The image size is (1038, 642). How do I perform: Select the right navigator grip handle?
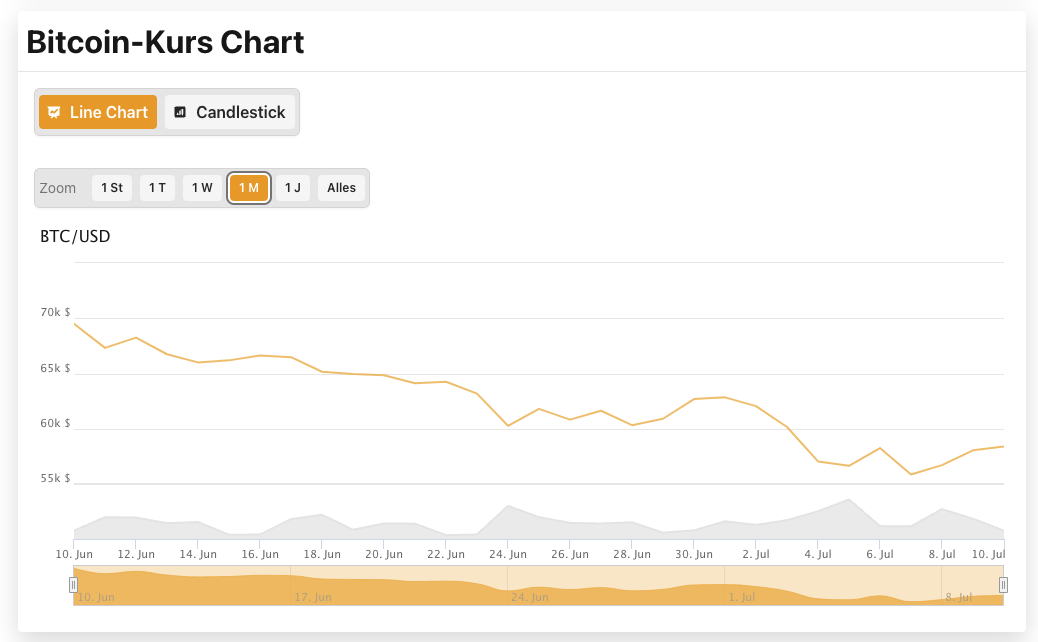pyautogui.click(x=1004, y=584)
